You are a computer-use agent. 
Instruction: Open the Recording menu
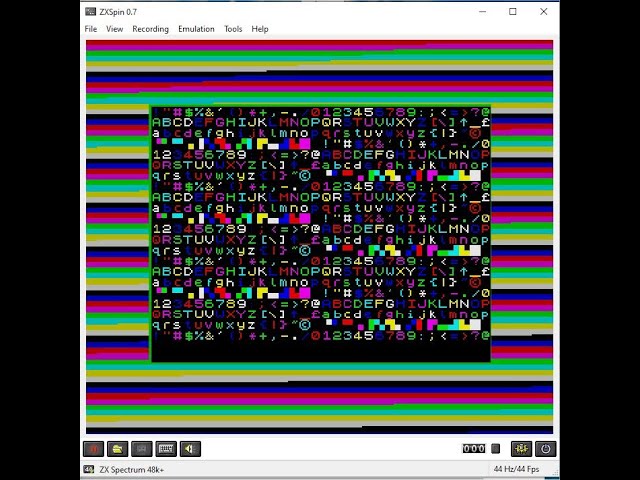click(x=150, y=29)
